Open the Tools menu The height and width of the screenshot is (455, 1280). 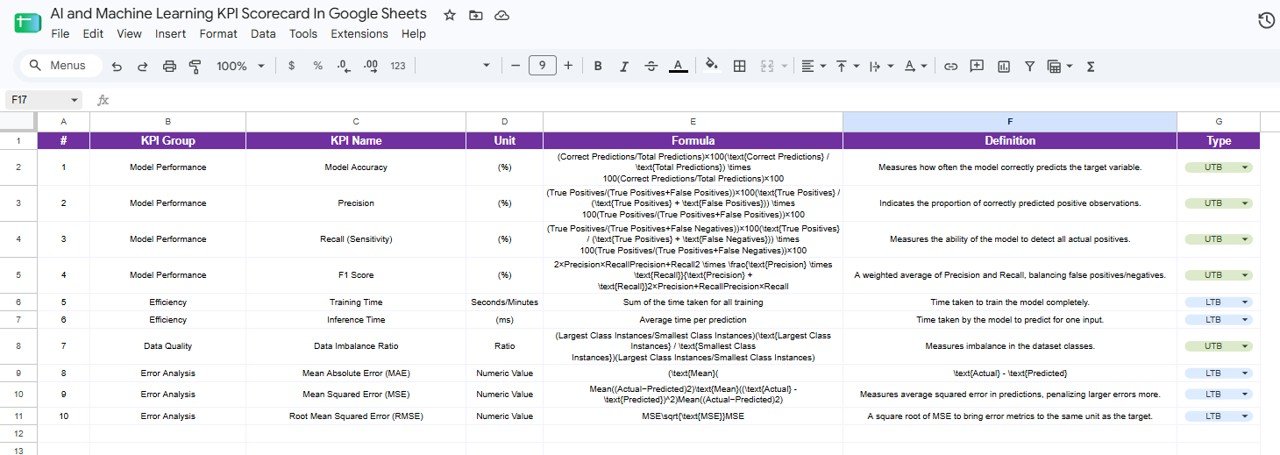303,33
